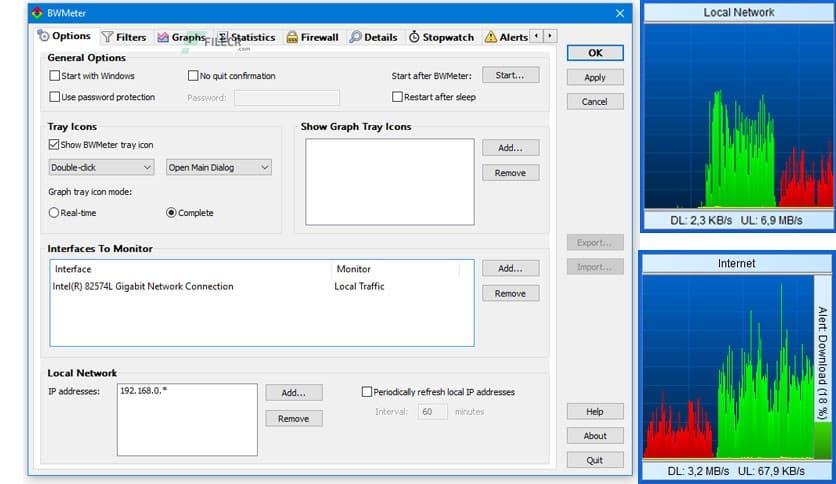Click the About button
The image size is (836, 484).
tap(595, 435)
